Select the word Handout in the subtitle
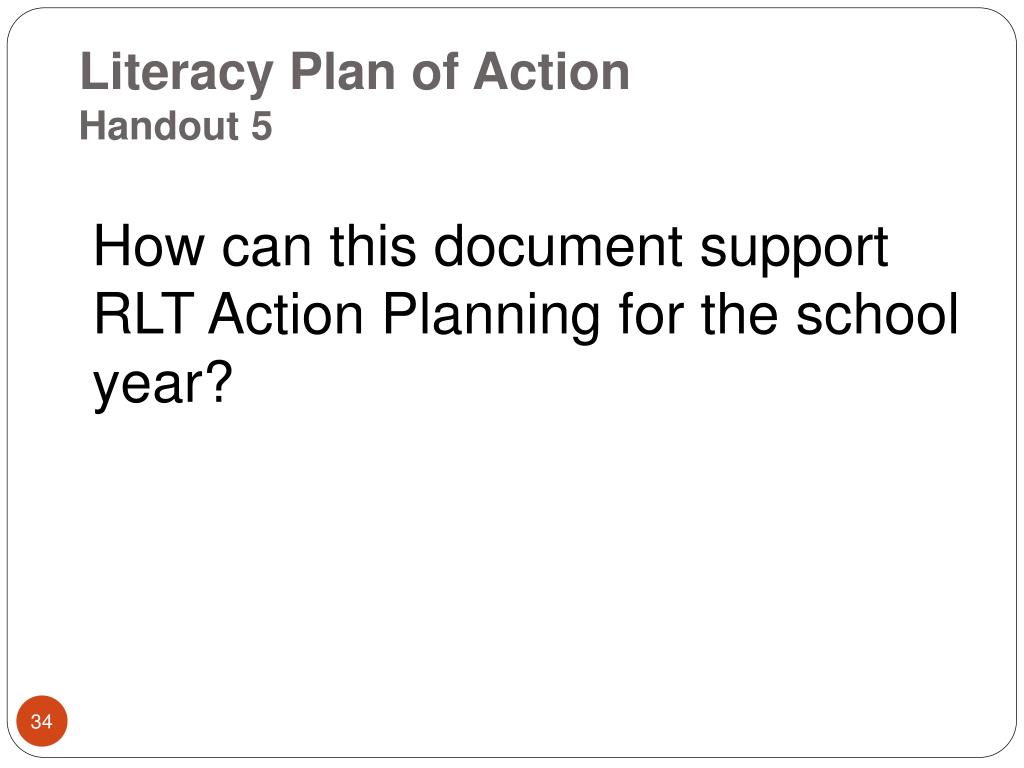This screenshot has width=1024, height=768. [159, 125]
